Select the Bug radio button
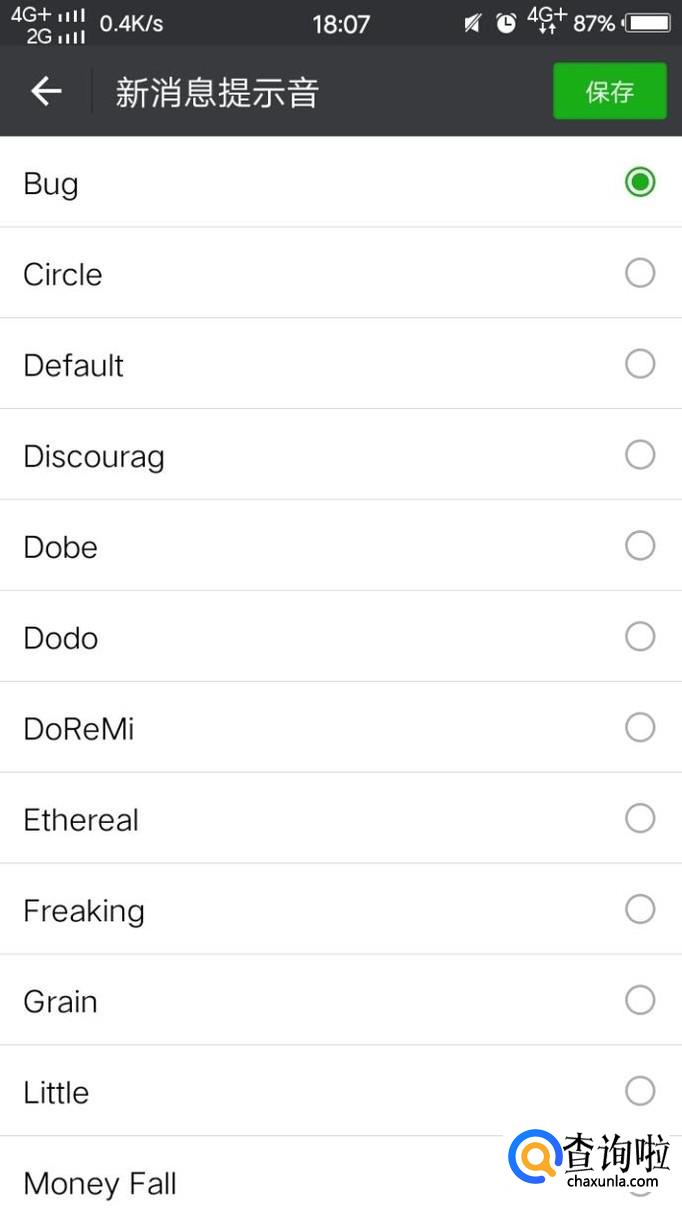This screenshot has width=682, height=1212. click(640, 182)
